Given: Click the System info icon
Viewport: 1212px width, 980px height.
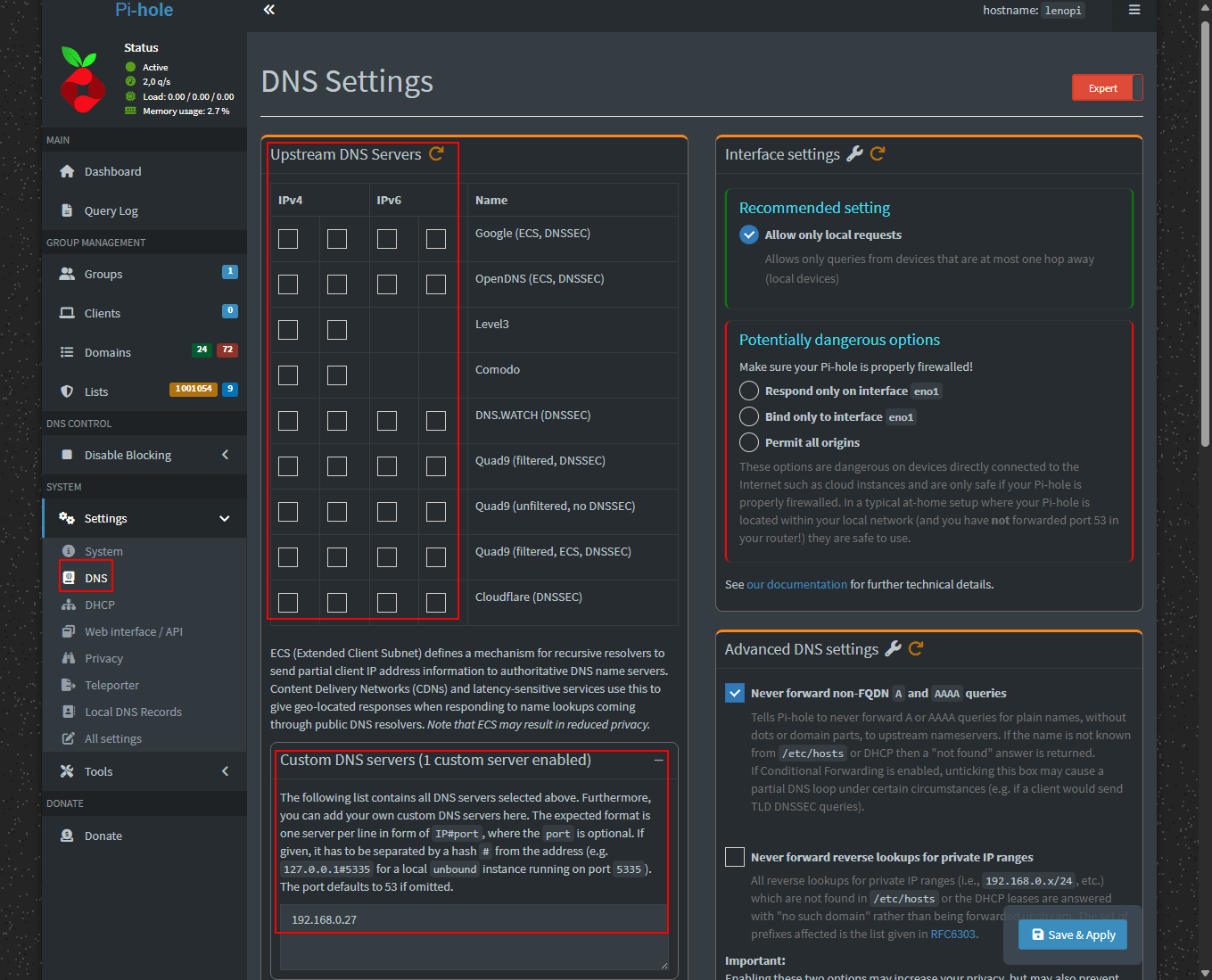Looking at the screenshot, I should click(69, 551).
